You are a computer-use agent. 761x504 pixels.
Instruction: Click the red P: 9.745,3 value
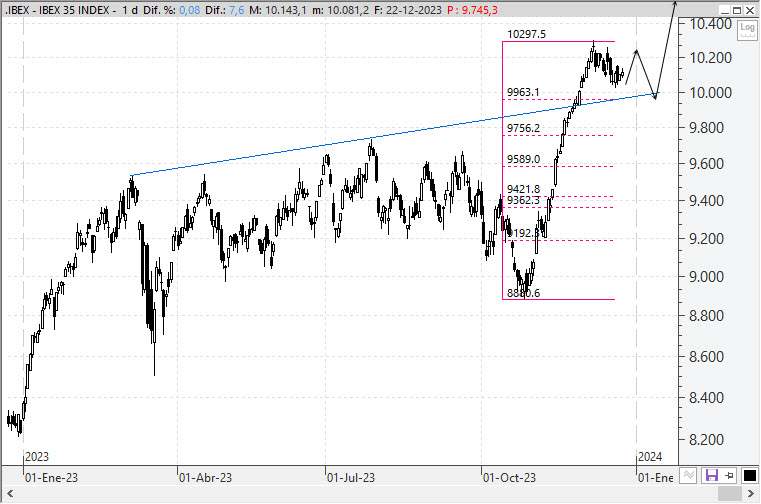[x=473, y=10]
